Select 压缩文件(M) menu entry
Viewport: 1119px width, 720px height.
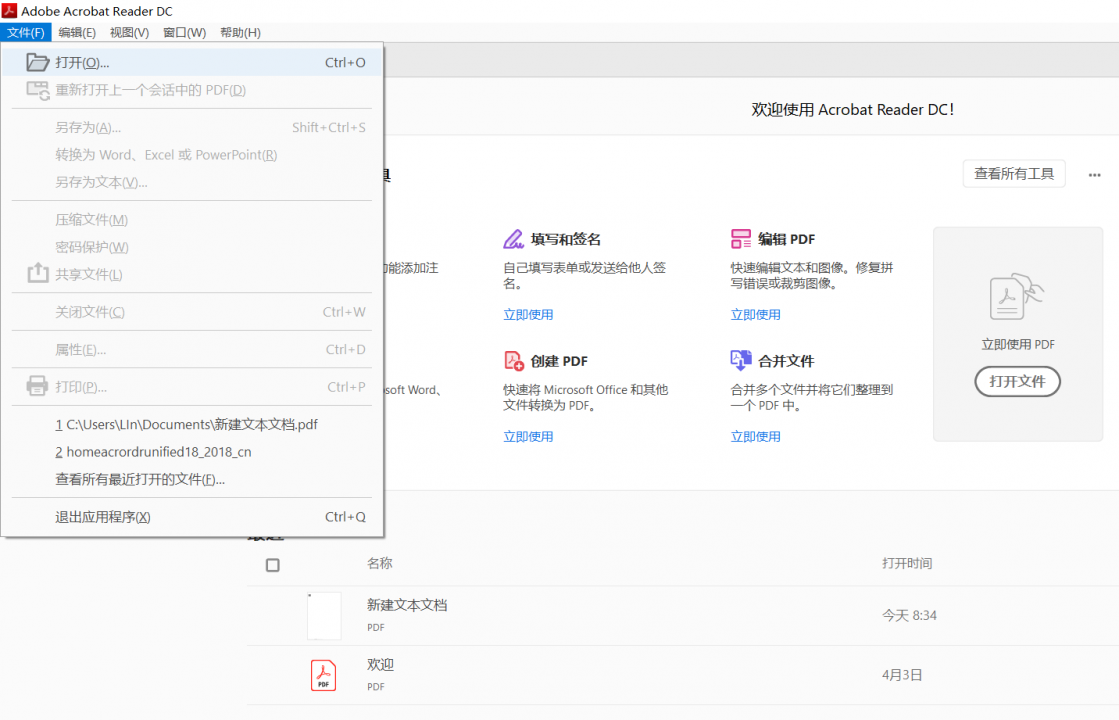(192, 219)
